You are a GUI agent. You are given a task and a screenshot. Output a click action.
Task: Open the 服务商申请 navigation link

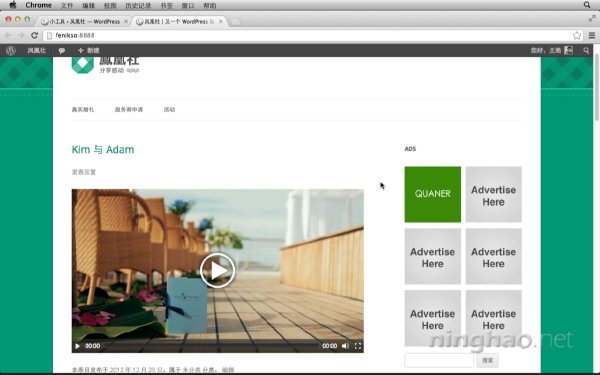129,109
